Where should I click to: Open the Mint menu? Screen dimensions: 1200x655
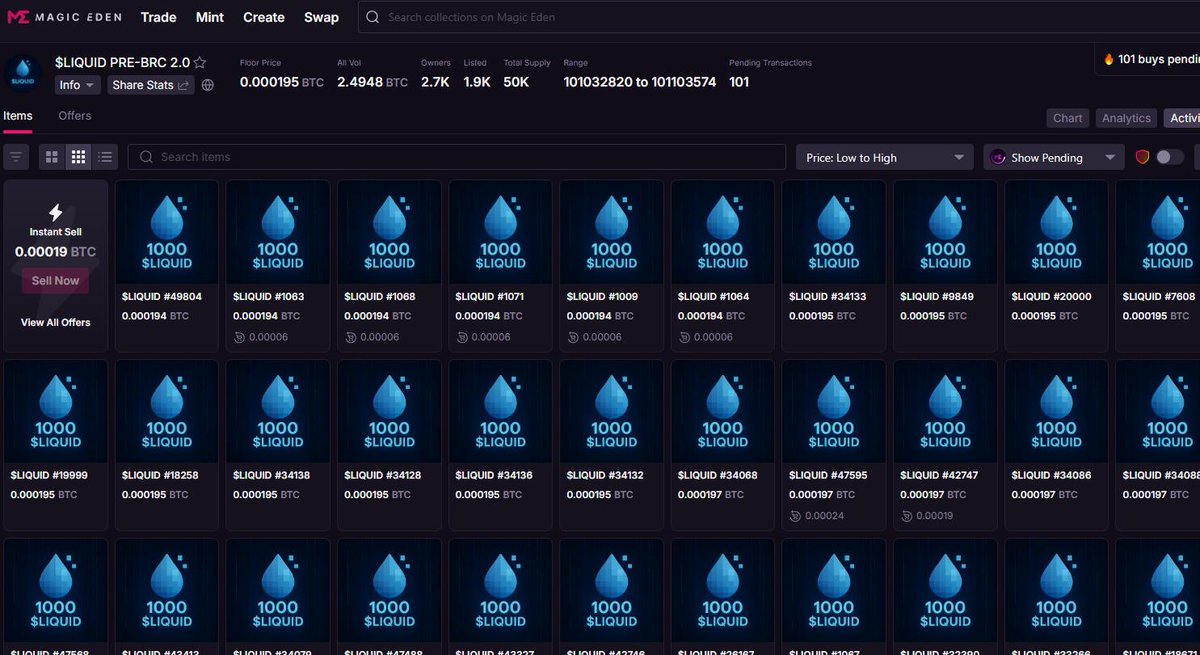tap(210, 17)
